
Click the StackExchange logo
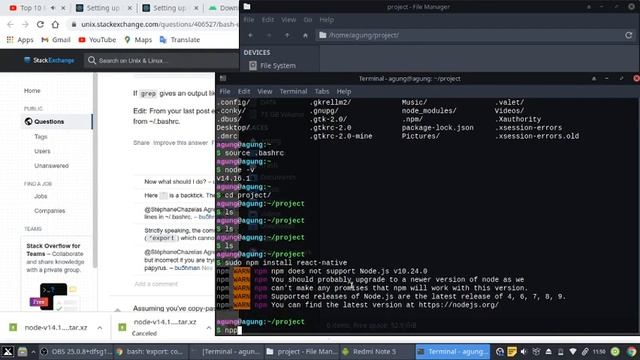pyautogui.click(x=49, y=60)
